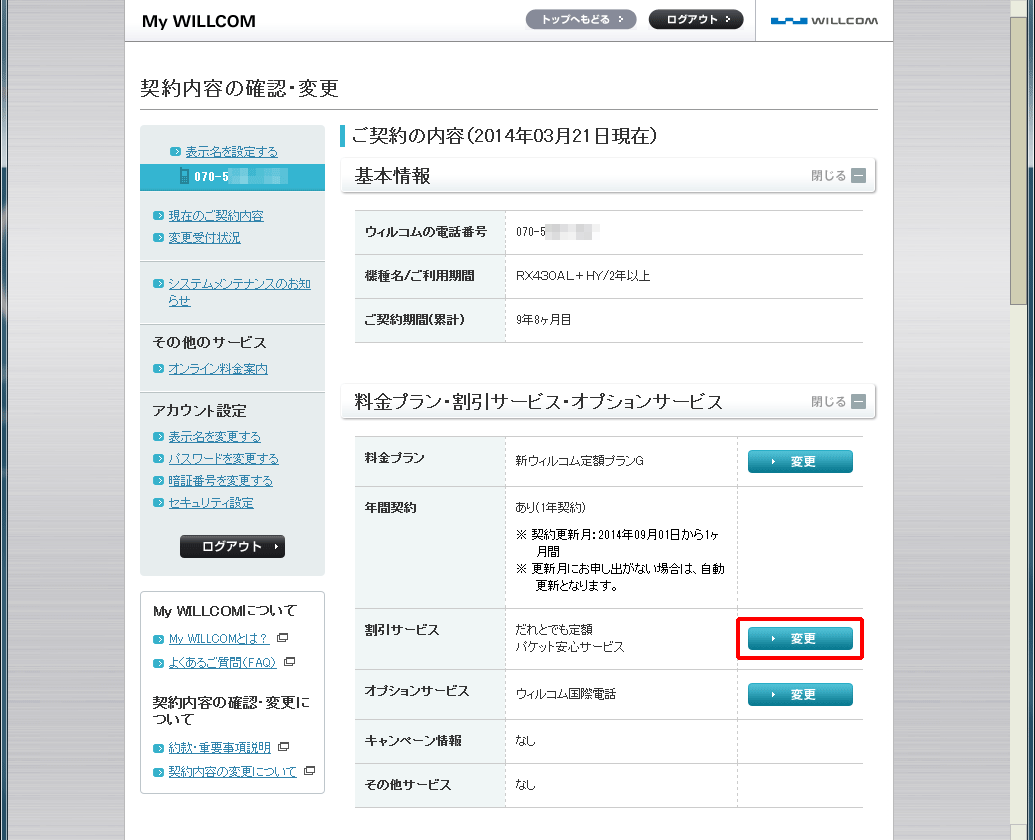Screen dimensions: 1035x840
Task: Click the その他サービス row label
Action: [408, 785]
